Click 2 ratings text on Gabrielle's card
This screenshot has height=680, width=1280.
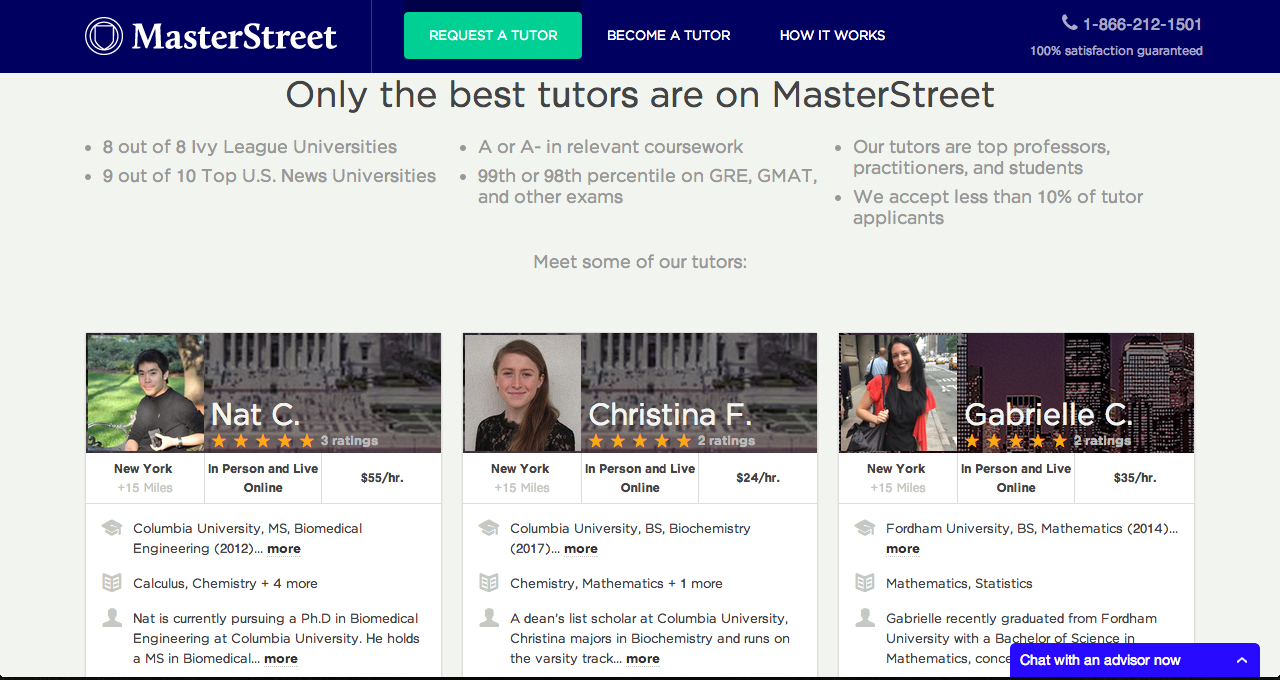click(1102, 441)
